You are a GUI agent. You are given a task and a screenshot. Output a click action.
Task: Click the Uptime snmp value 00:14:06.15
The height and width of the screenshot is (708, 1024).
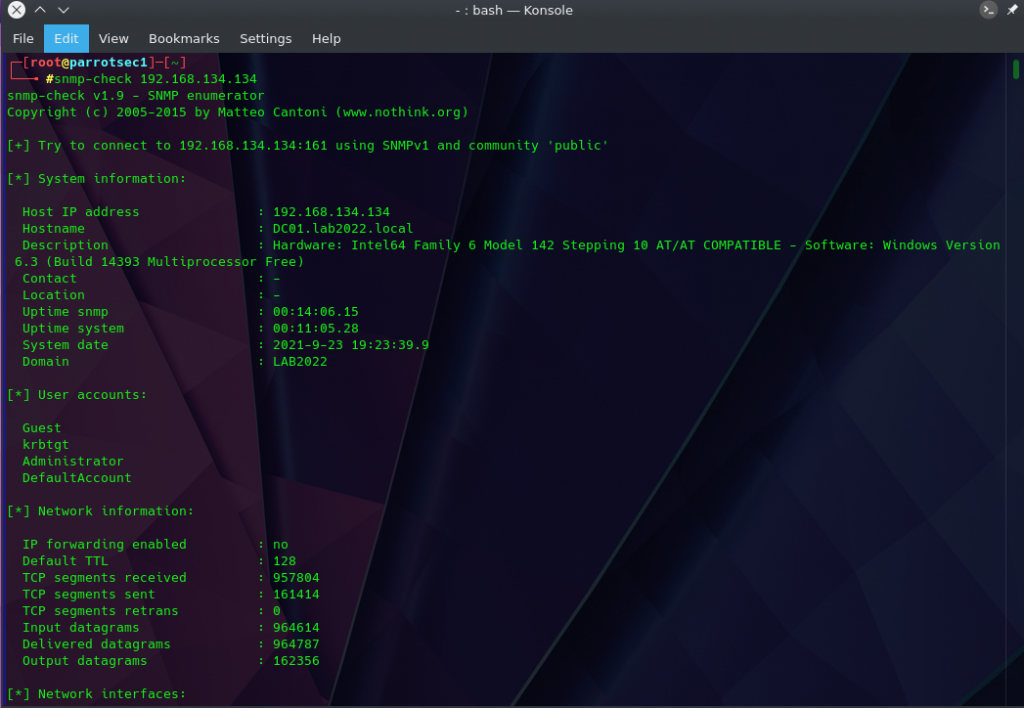315,312
